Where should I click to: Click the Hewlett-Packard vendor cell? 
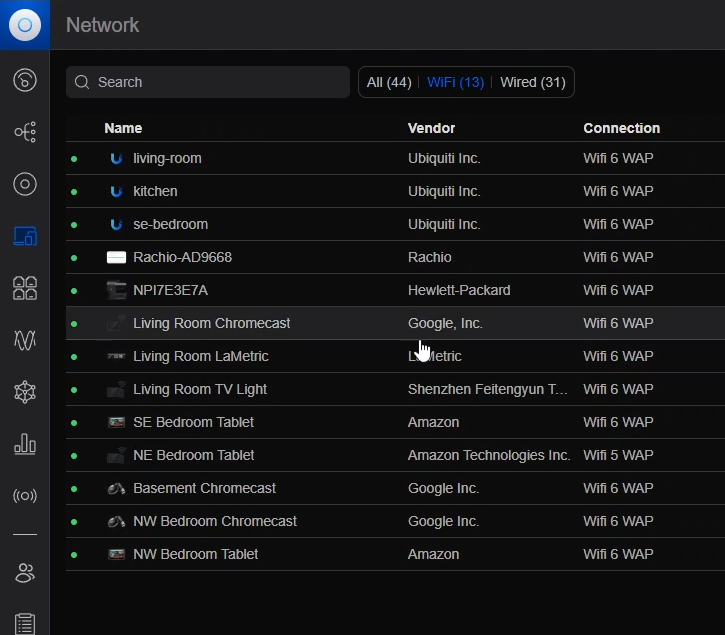coord(459,290)
